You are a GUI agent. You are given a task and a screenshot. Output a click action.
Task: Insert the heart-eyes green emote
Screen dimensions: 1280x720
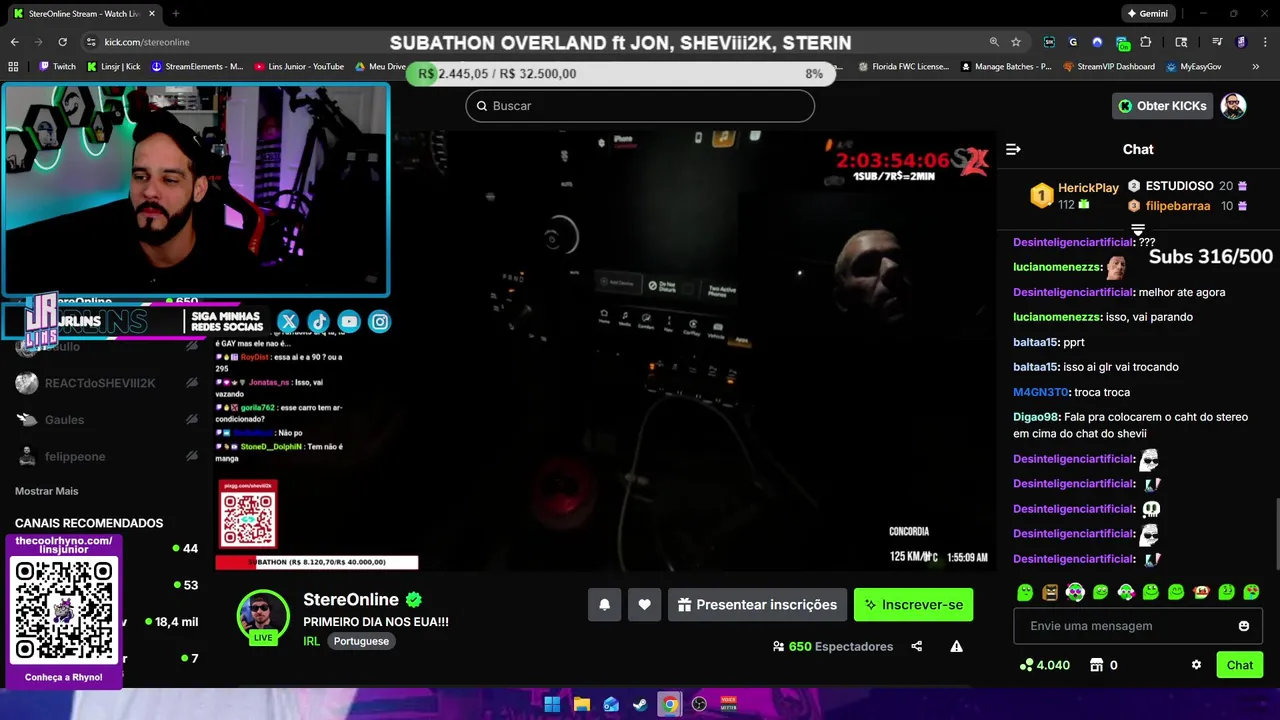tap(1251, 592)
